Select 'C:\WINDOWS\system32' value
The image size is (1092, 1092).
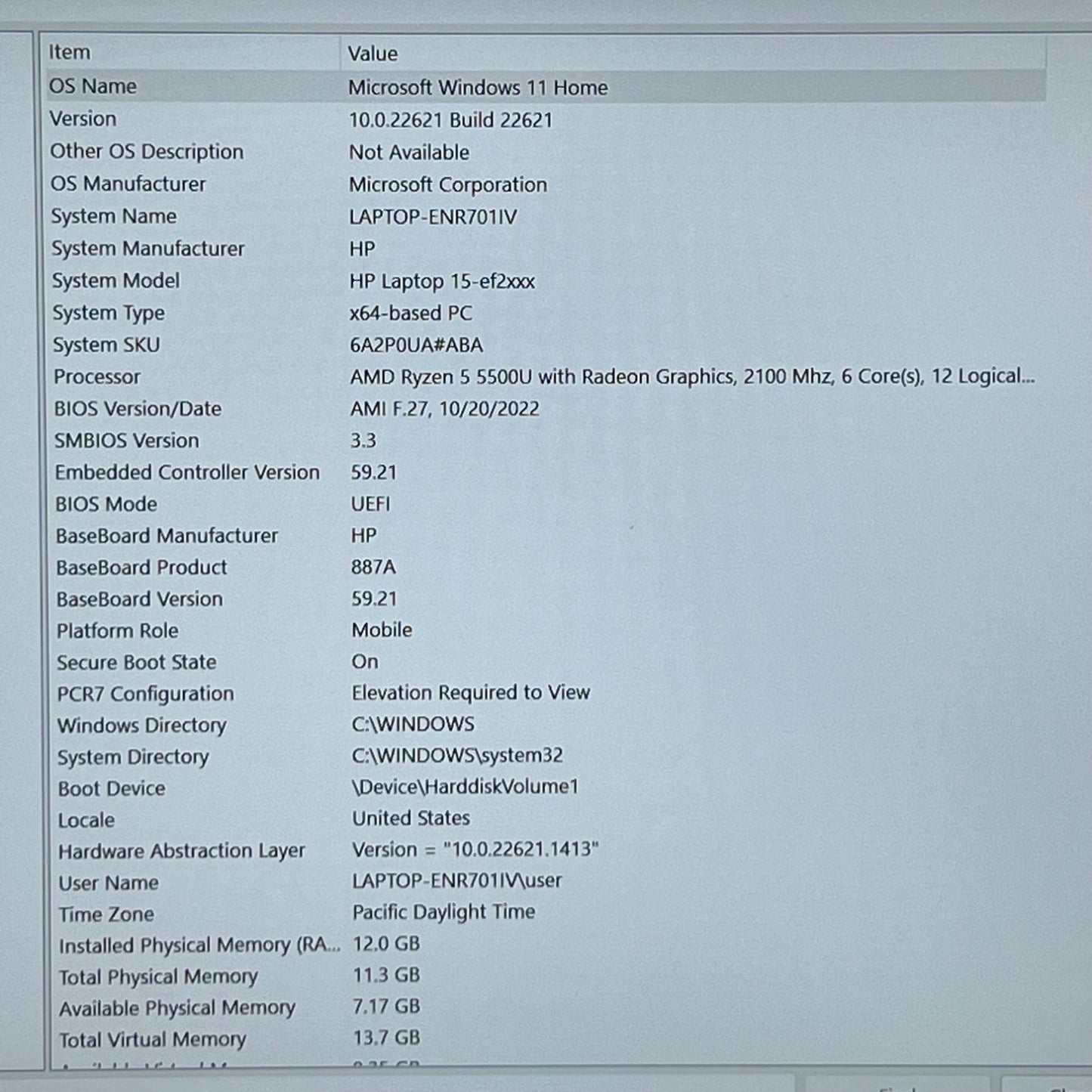(458, 756)
